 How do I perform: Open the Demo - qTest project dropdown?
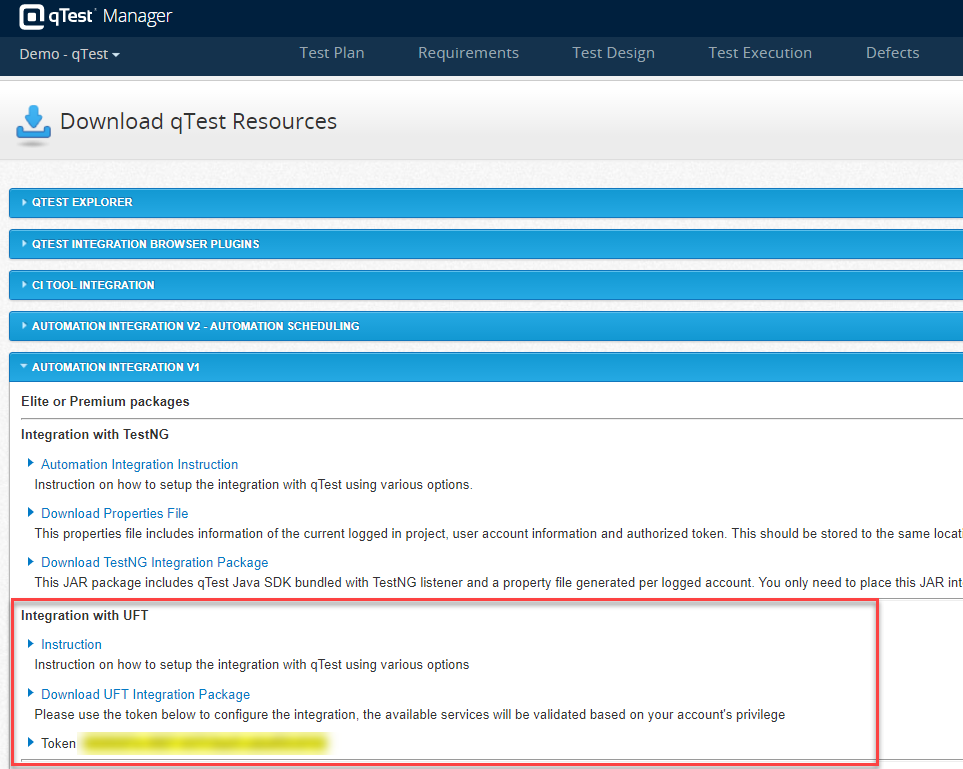point(70,54)
